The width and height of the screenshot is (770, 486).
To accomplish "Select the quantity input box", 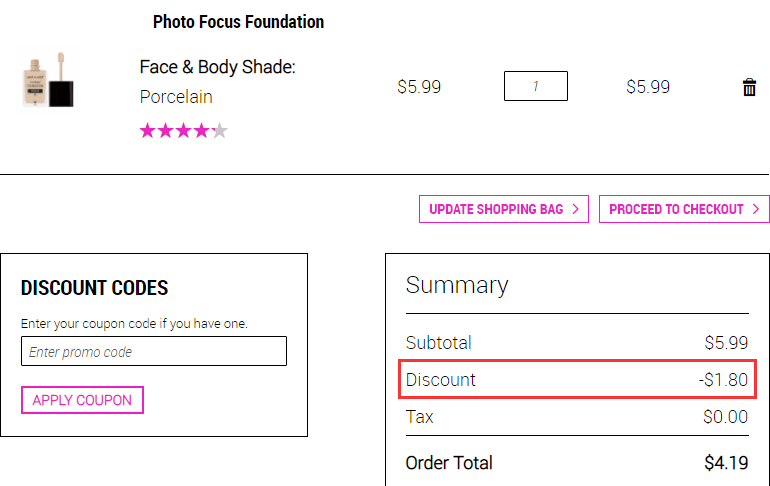I will pyautogui.click(x=536, y=86).
